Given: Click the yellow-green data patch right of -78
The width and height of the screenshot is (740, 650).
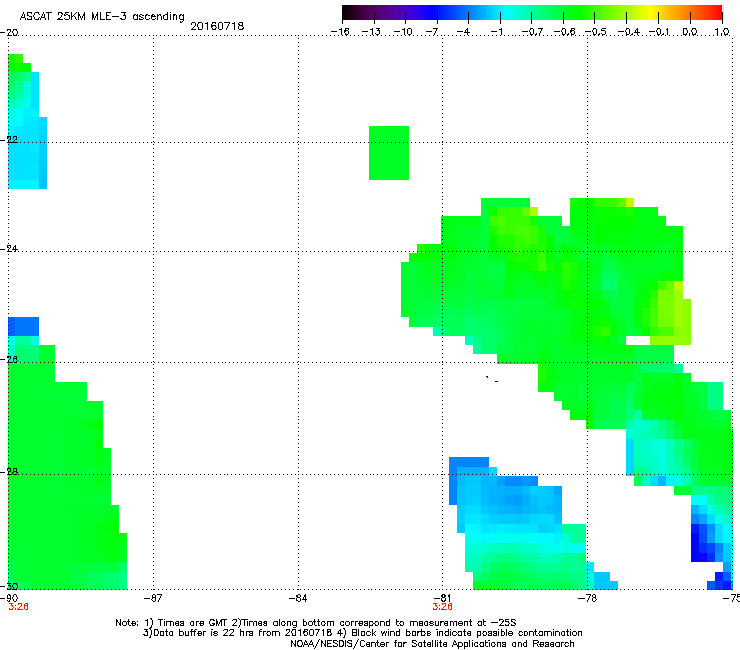Looking at the screenshot, I should 671,313.
